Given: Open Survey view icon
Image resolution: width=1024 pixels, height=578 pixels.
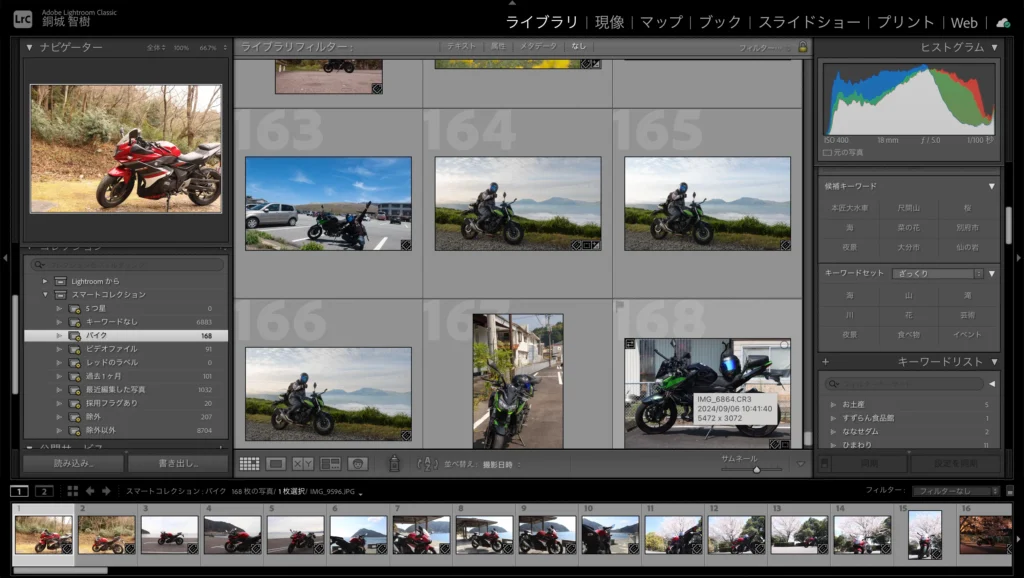Looking at the screenshot, I should (330, 464).
